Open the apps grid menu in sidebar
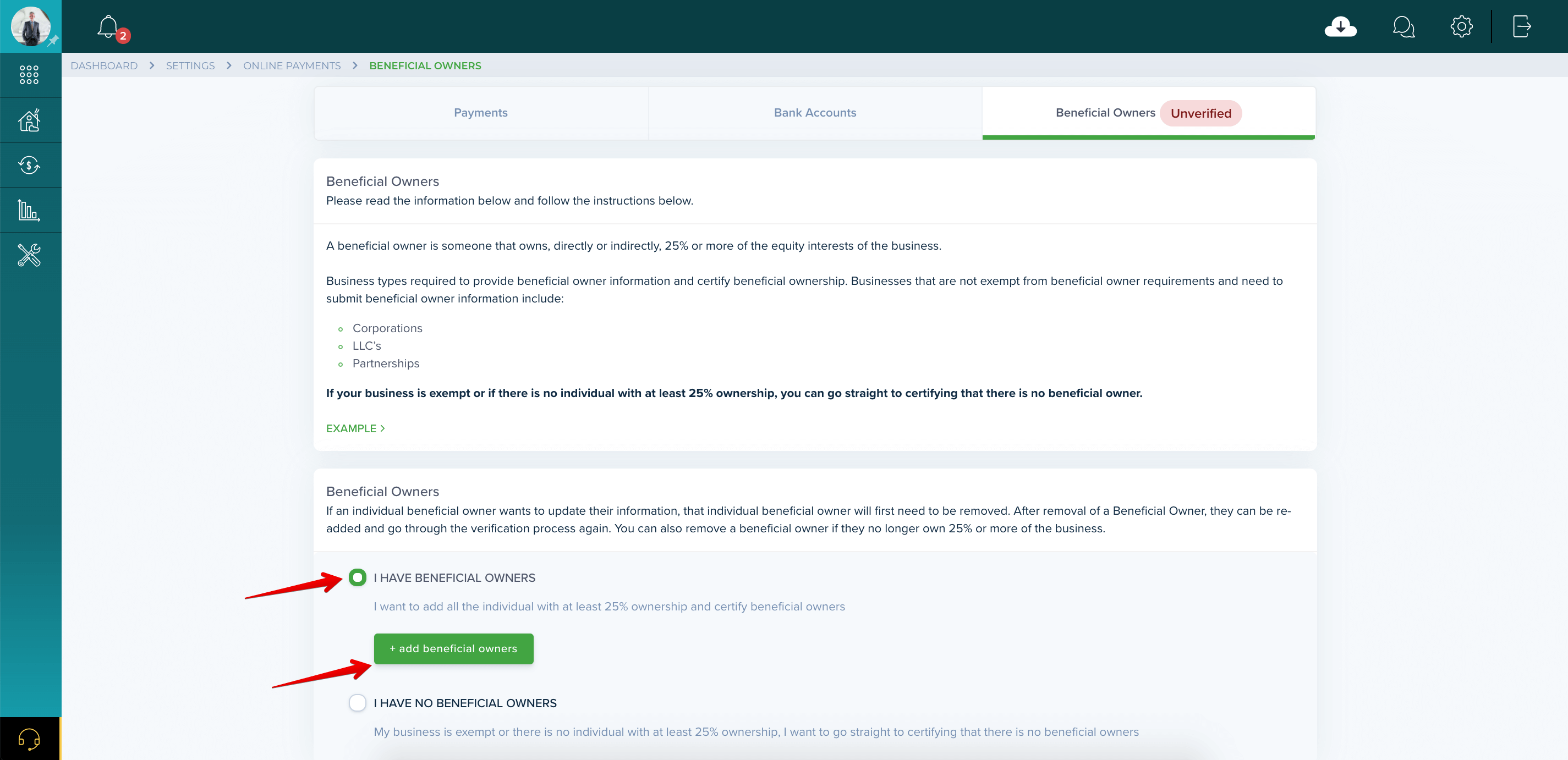The height and width of the screenshot is (760, 1568). (x=29, y=75)
